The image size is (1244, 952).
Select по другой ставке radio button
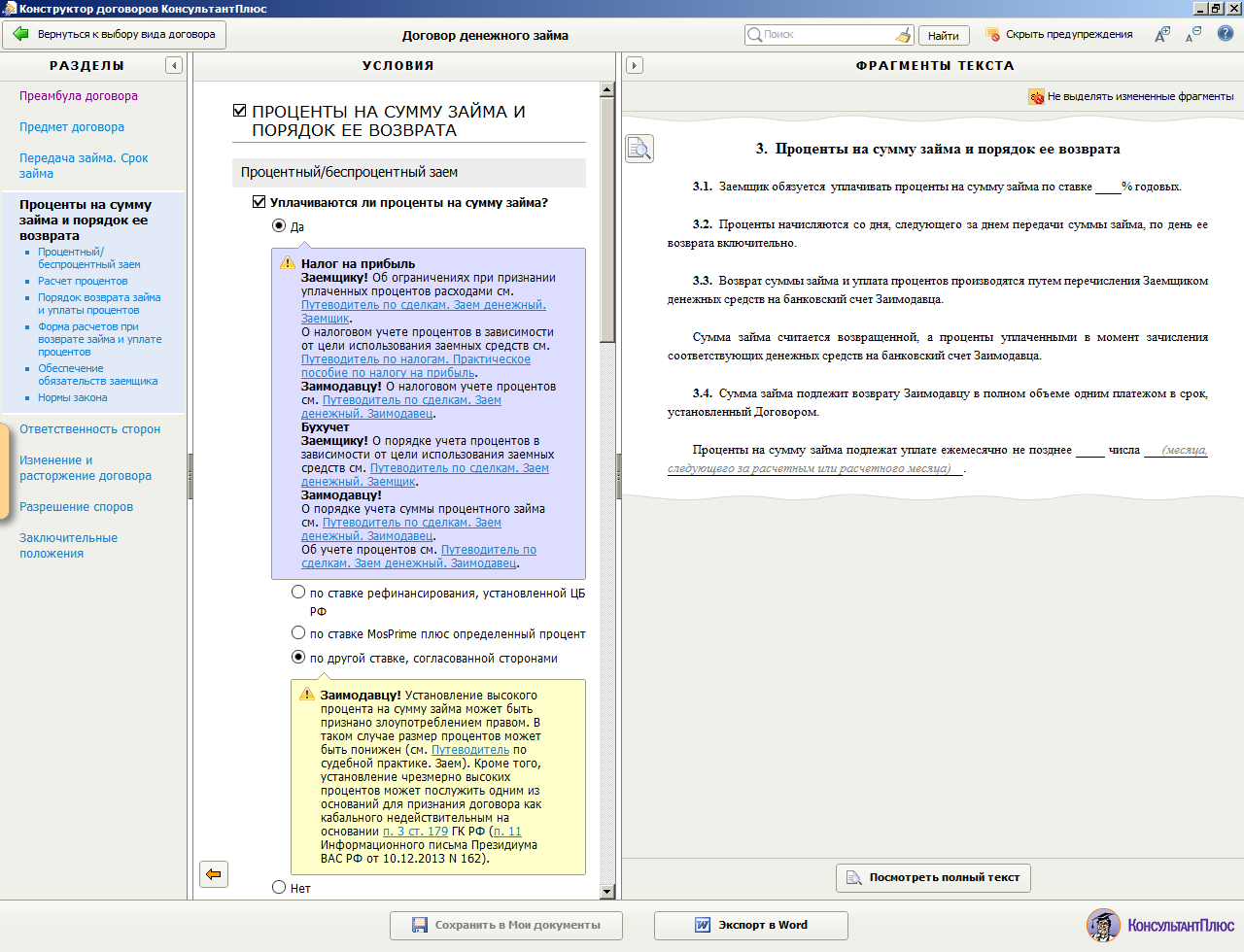click(x=298, y=657)
